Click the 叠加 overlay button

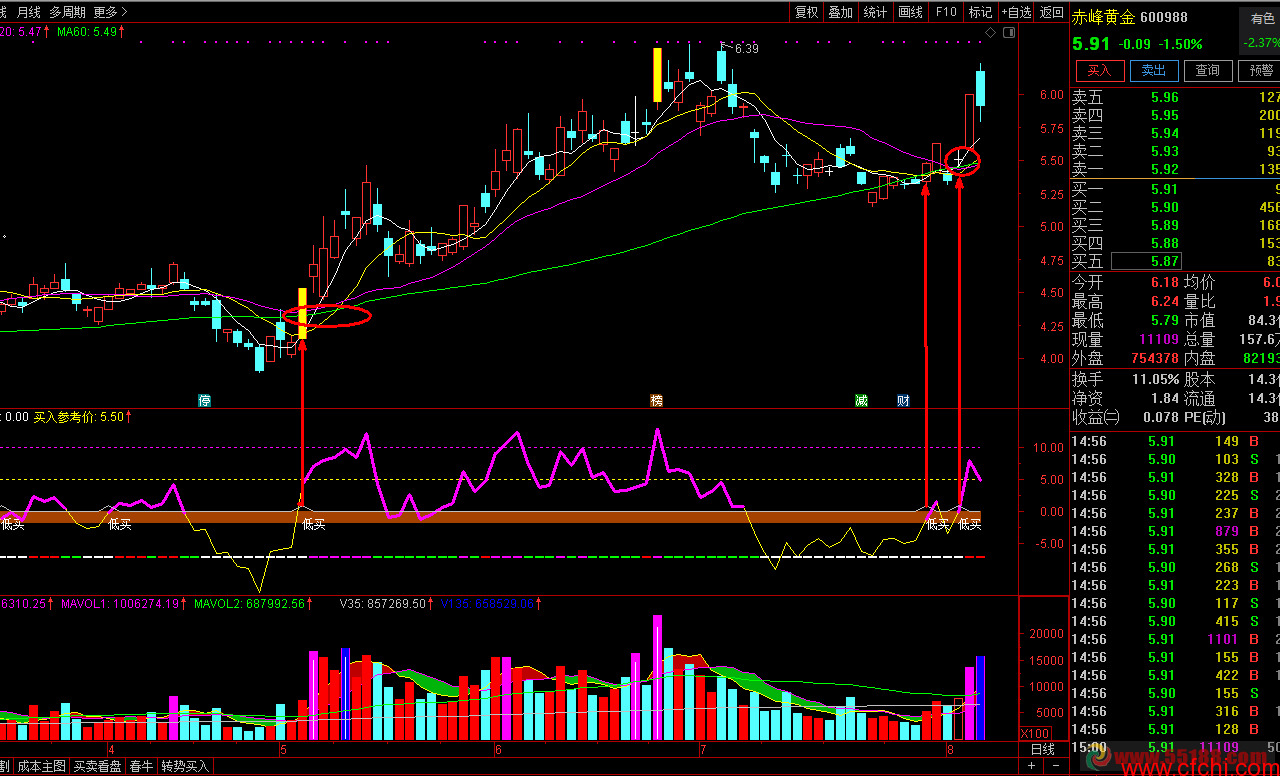840,12
